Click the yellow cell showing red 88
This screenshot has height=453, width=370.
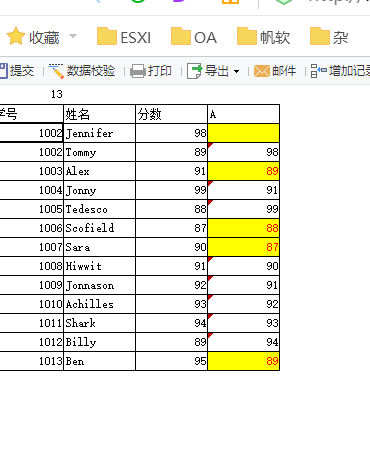click(x=243, y=228)
